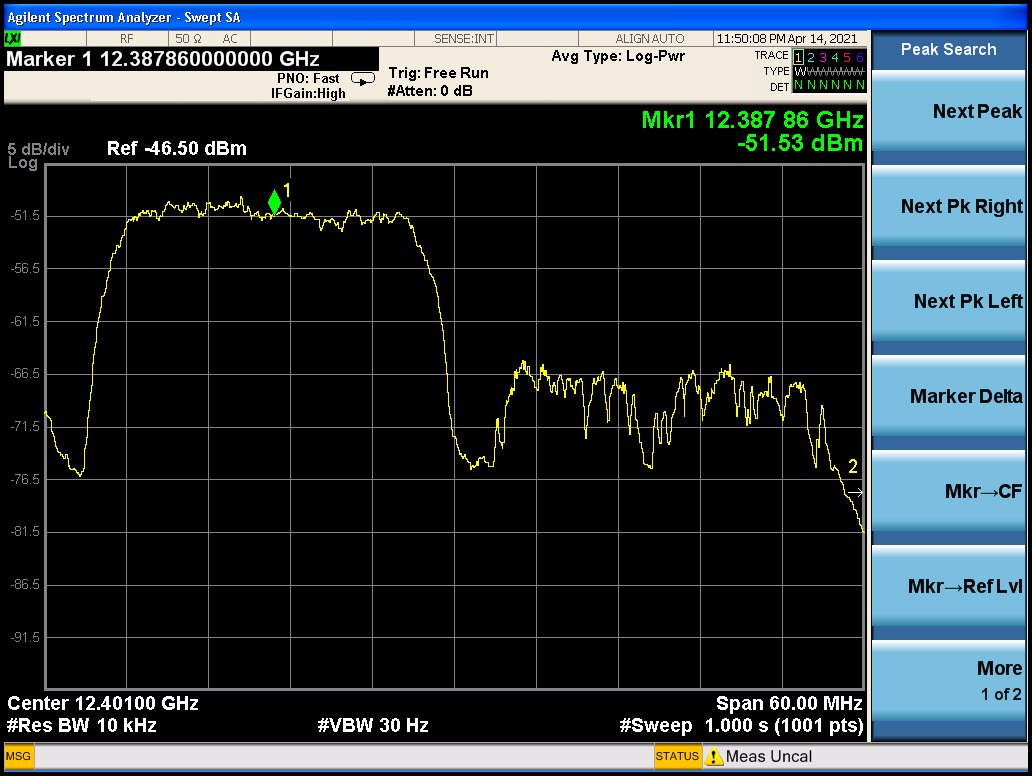The width and height of the screenshot is (1032, 776).
Task: Click the #Sweep 1.000 s readout
Action: [741, 725]
